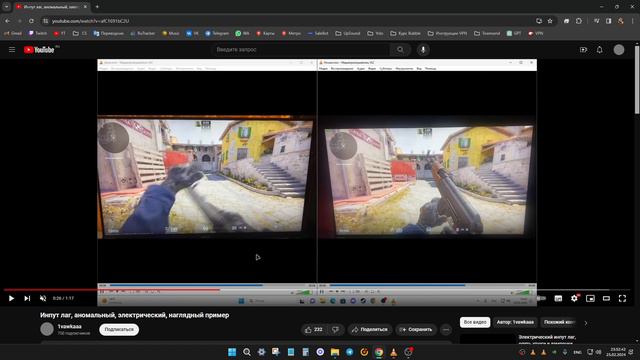Select the Автор: 1xwkaaa chip
Image resolution: width=640 pixels, height=360 pixels.
tap(515, 322)
